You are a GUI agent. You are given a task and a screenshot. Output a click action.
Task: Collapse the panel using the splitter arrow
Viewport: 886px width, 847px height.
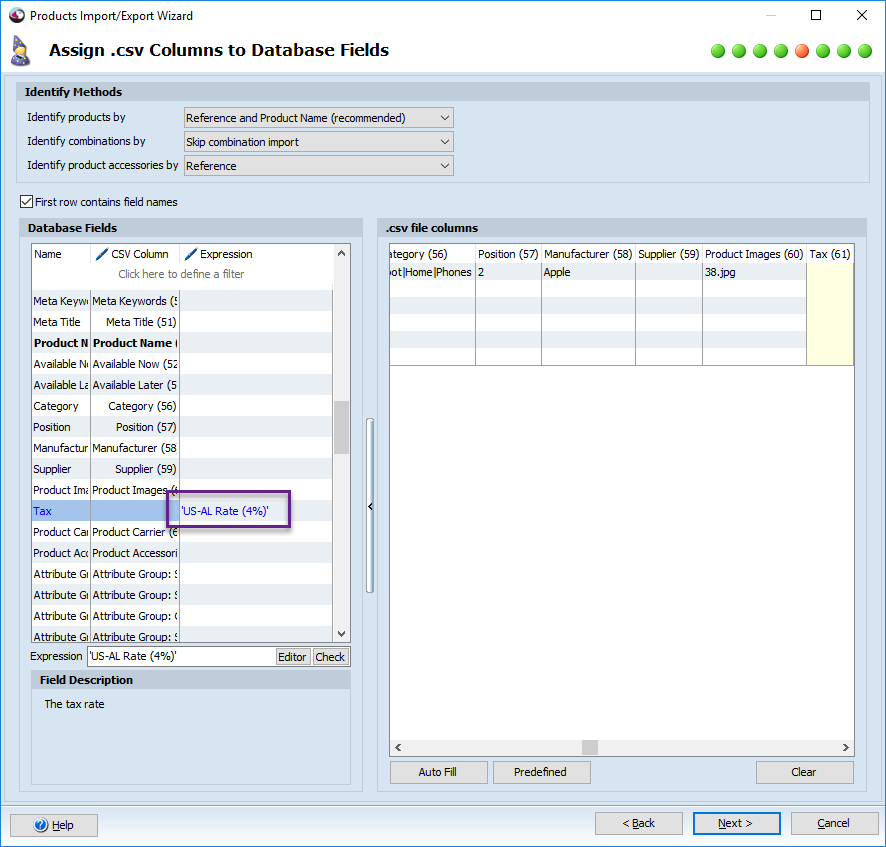370,507
